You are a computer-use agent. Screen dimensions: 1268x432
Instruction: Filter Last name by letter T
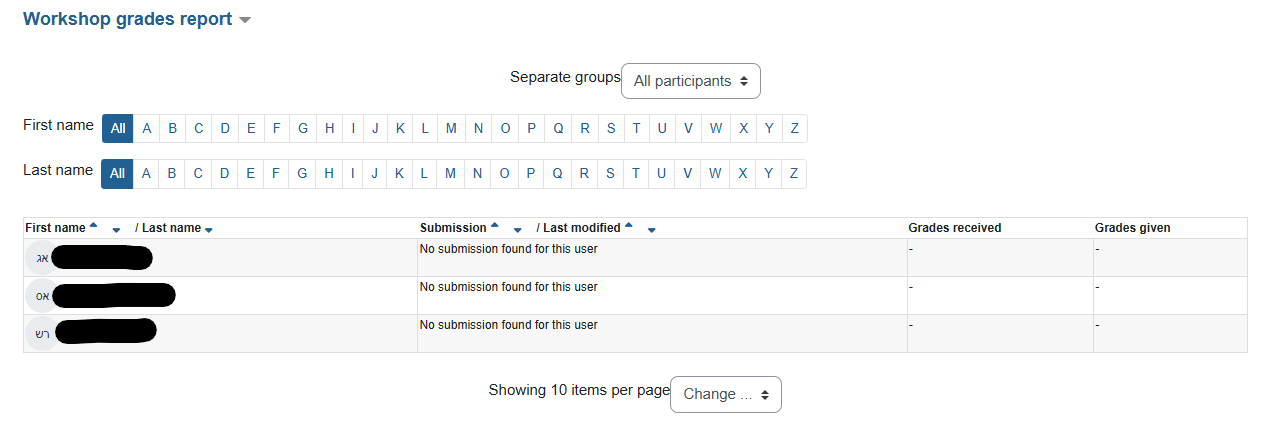click(x=635, y=173)
